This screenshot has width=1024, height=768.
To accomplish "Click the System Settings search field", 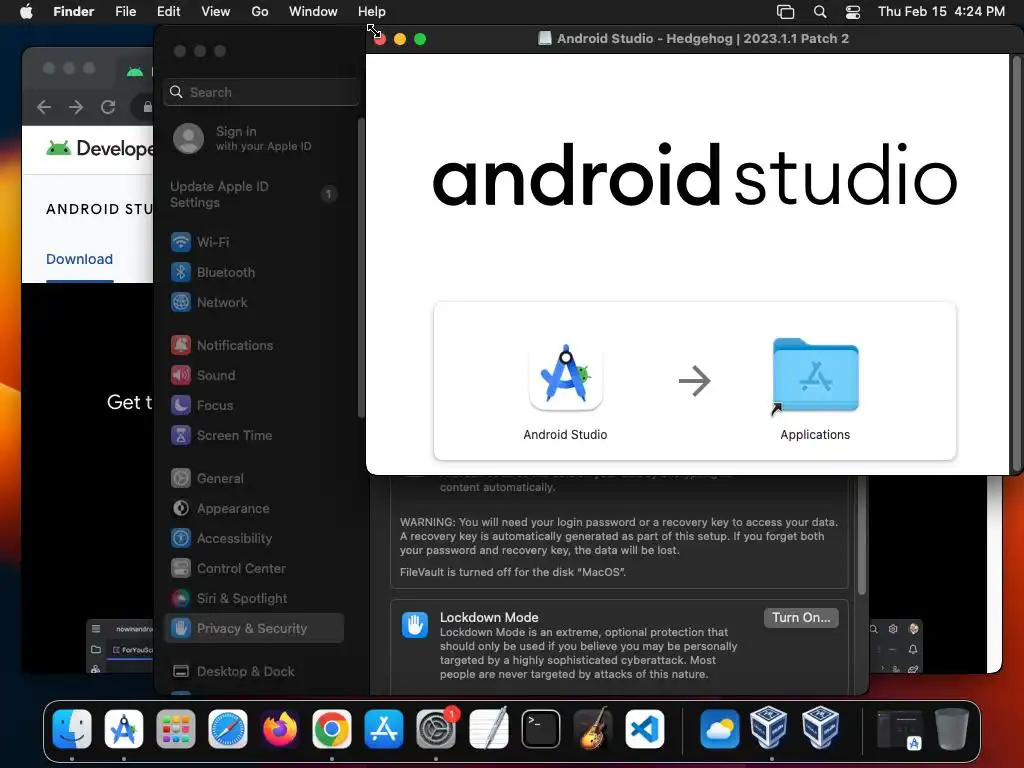I will (x=261, y=92).
